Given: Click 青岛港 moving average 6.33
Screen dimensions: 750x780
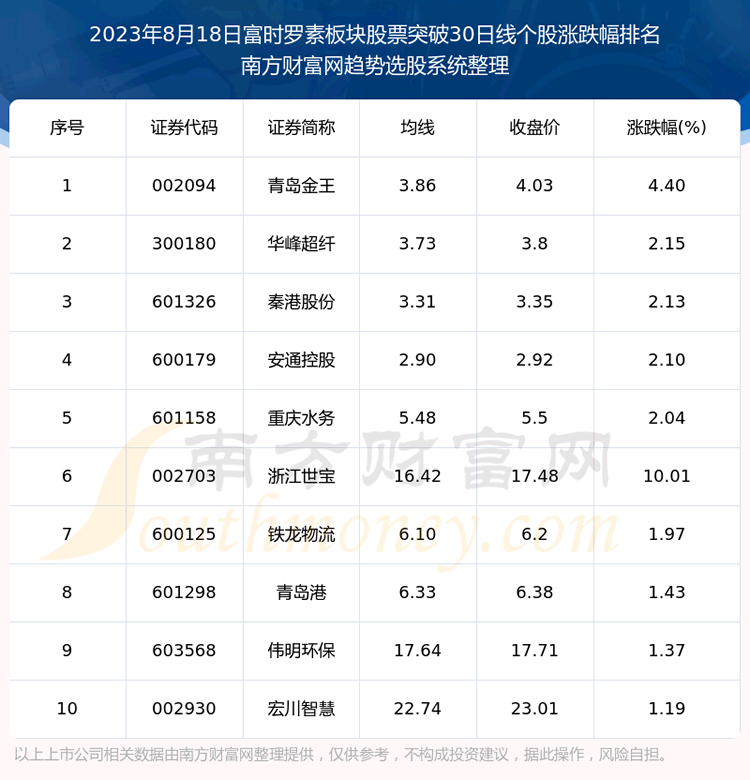Looking at the screenshot, I should [x=417, y=593].
